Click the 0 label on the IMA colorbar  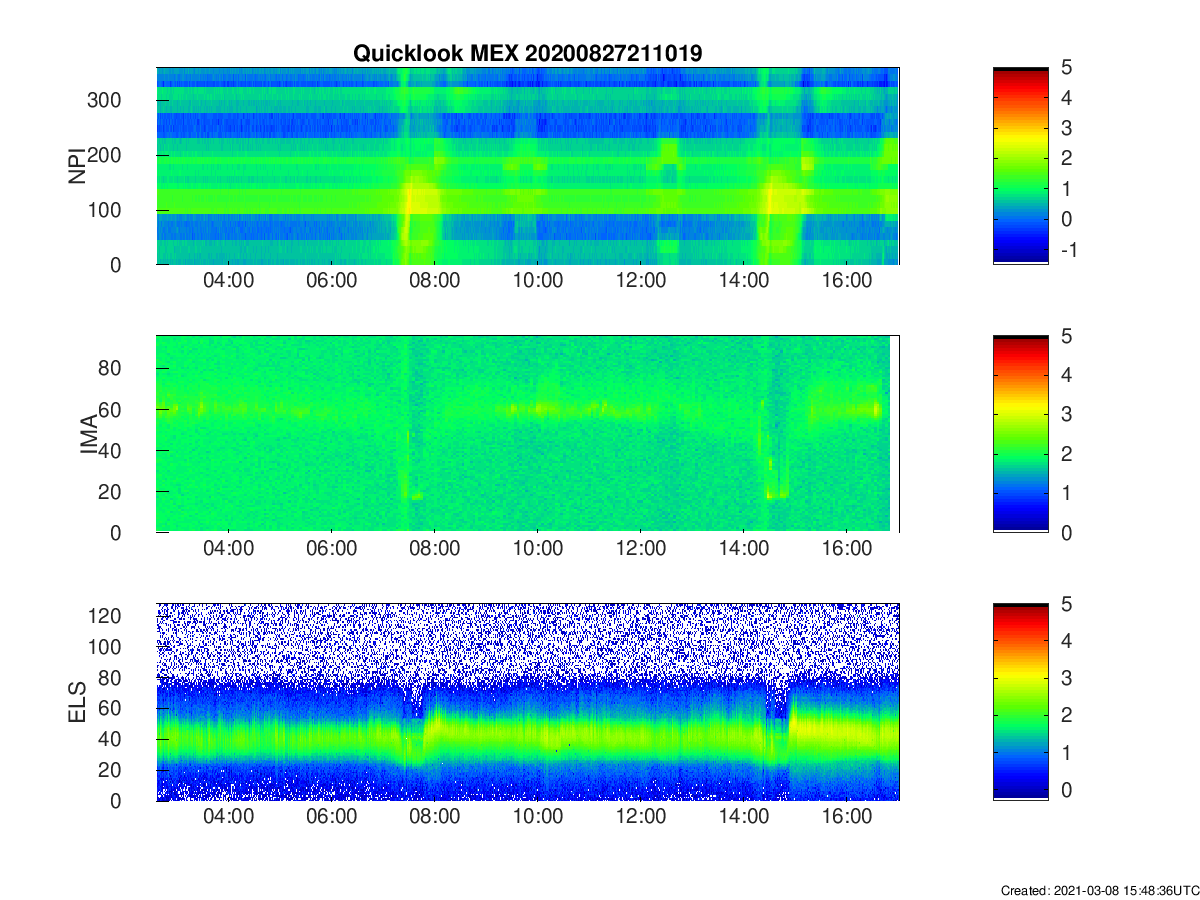pyautogui.click(x=1067, y=532)
